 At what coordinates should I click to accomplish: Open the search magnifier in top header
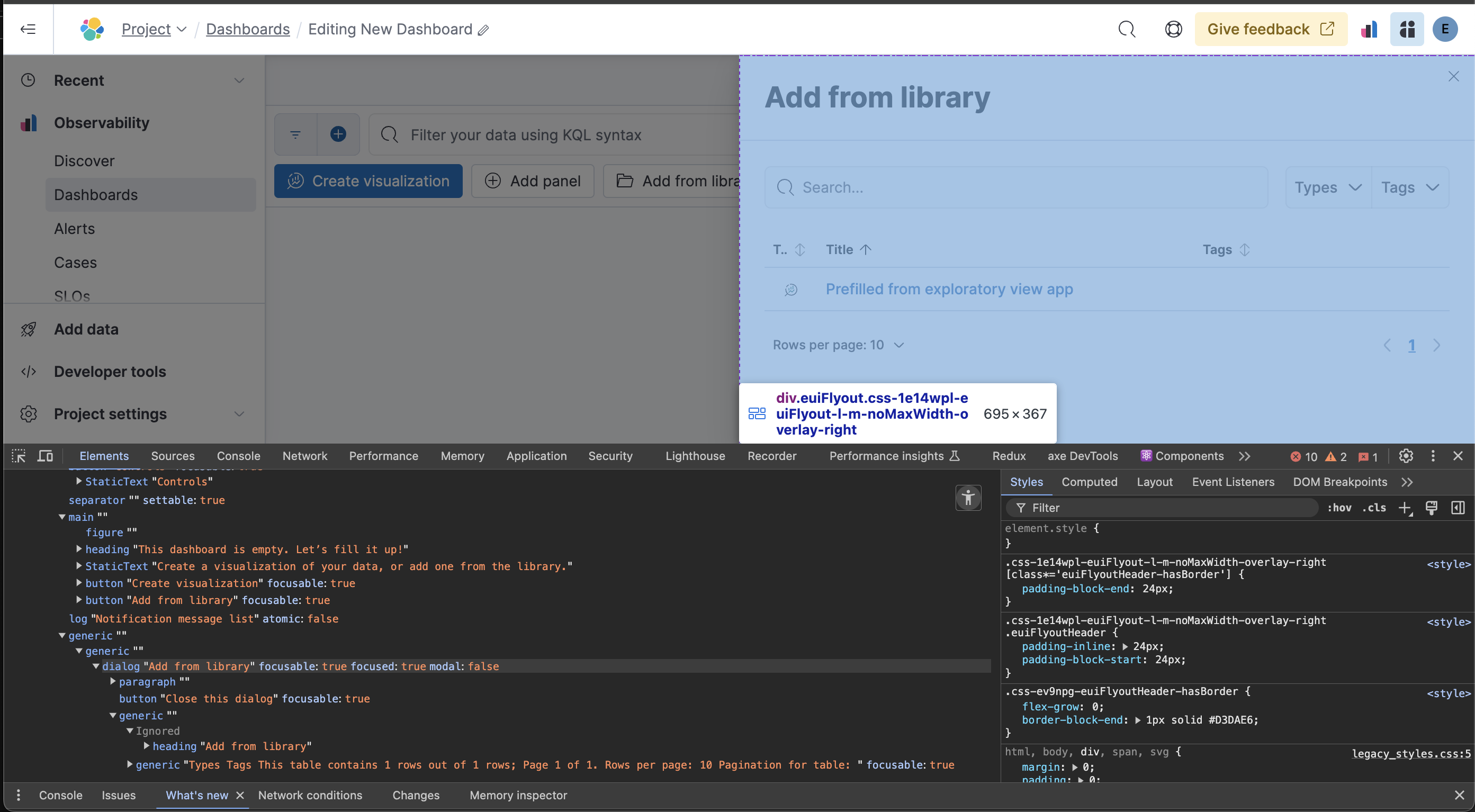(x=1126, y=29)
